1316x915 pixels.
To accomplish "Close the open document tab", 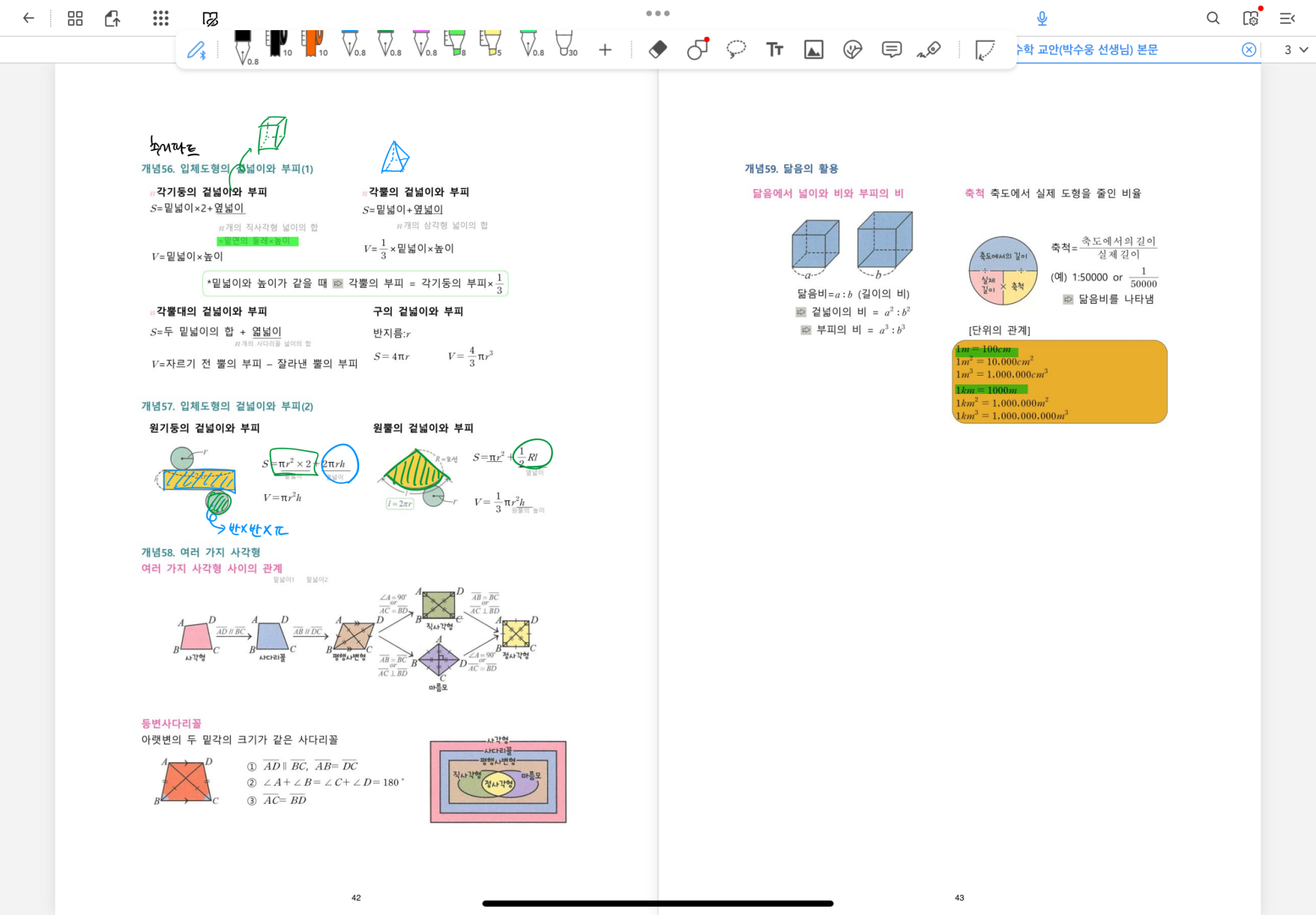I will (1249, 49).
